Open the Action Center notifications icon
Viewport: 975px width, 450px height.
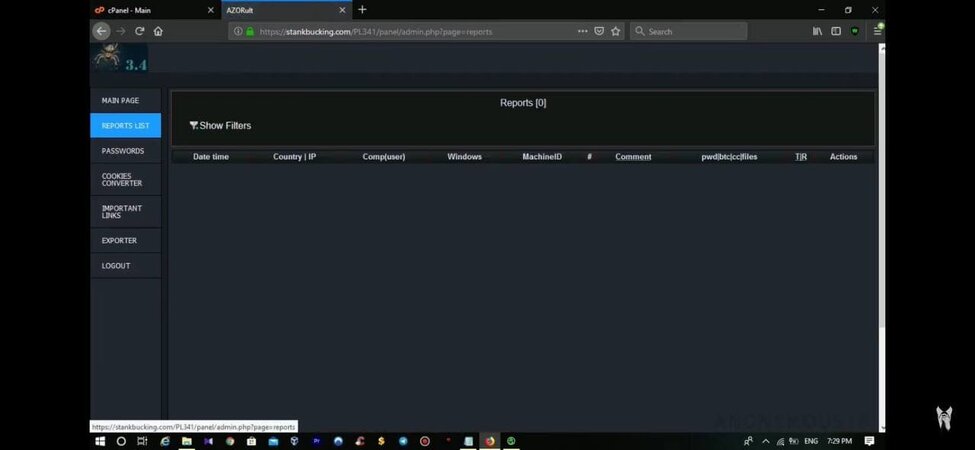click(x=869, y=441)
